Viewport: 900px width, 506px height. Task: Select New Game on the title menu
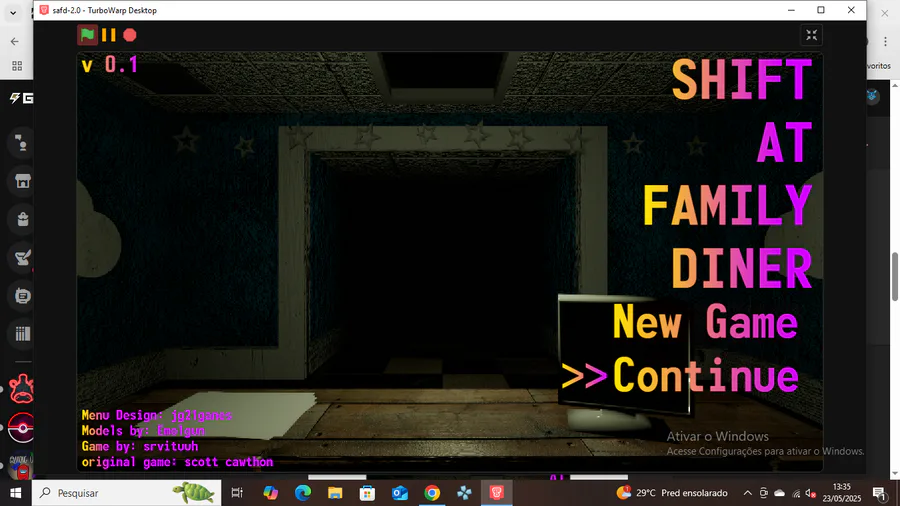pos(705,322)
